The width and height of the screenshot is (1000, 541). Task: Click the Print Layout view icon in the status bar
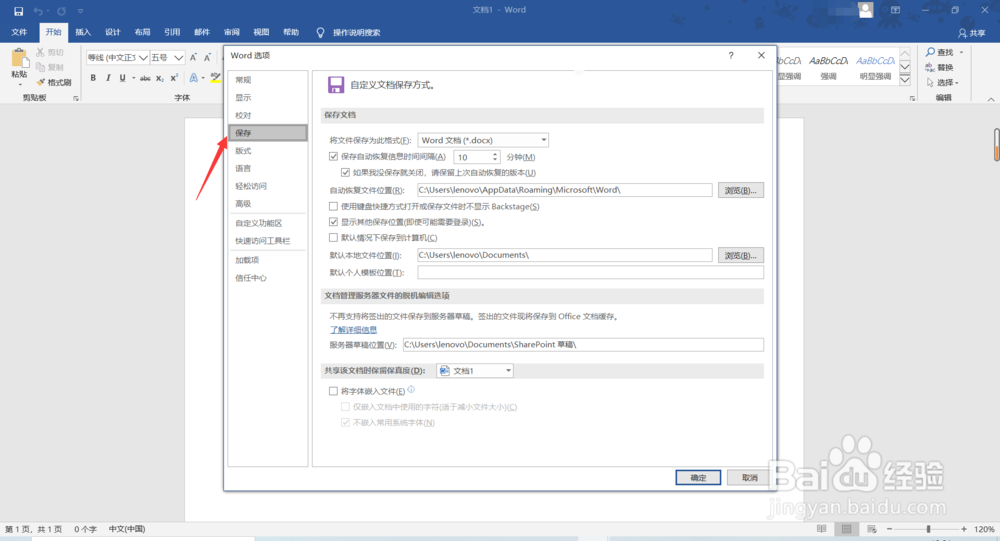pyautogui.click(x=846, y=529)
